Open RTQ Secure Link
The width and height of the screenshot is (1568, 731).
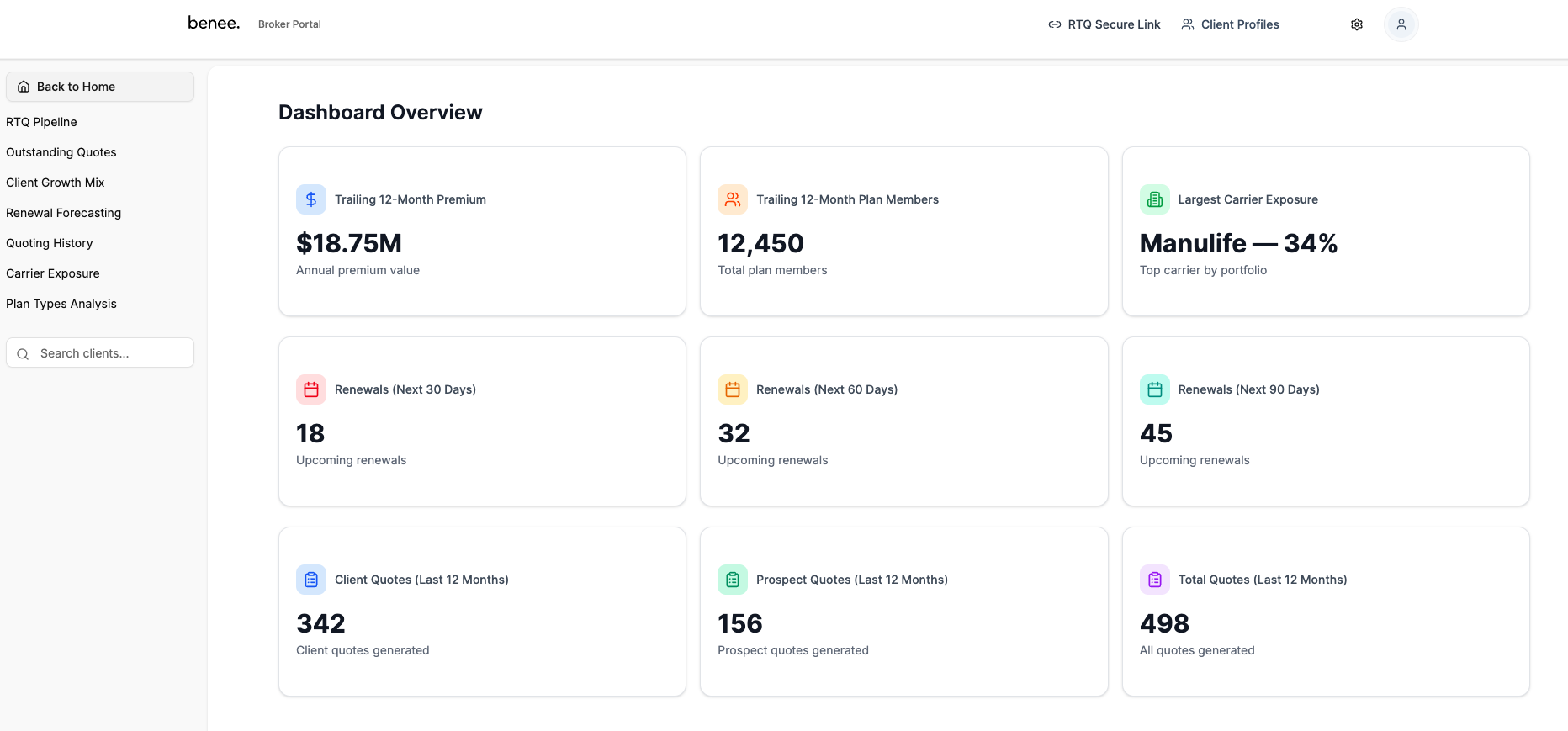pos(1104,24)
